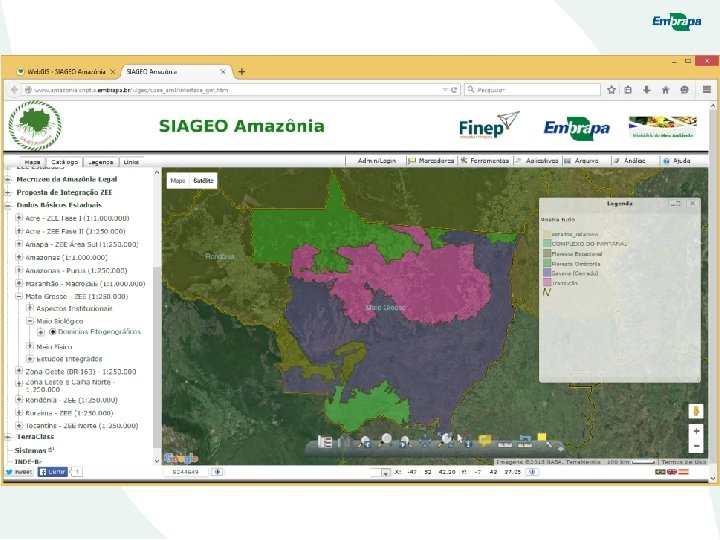This screenshot has width=720, height=540.
Task: Click the zoom to previous extent tool
Action: coord(364,441)
